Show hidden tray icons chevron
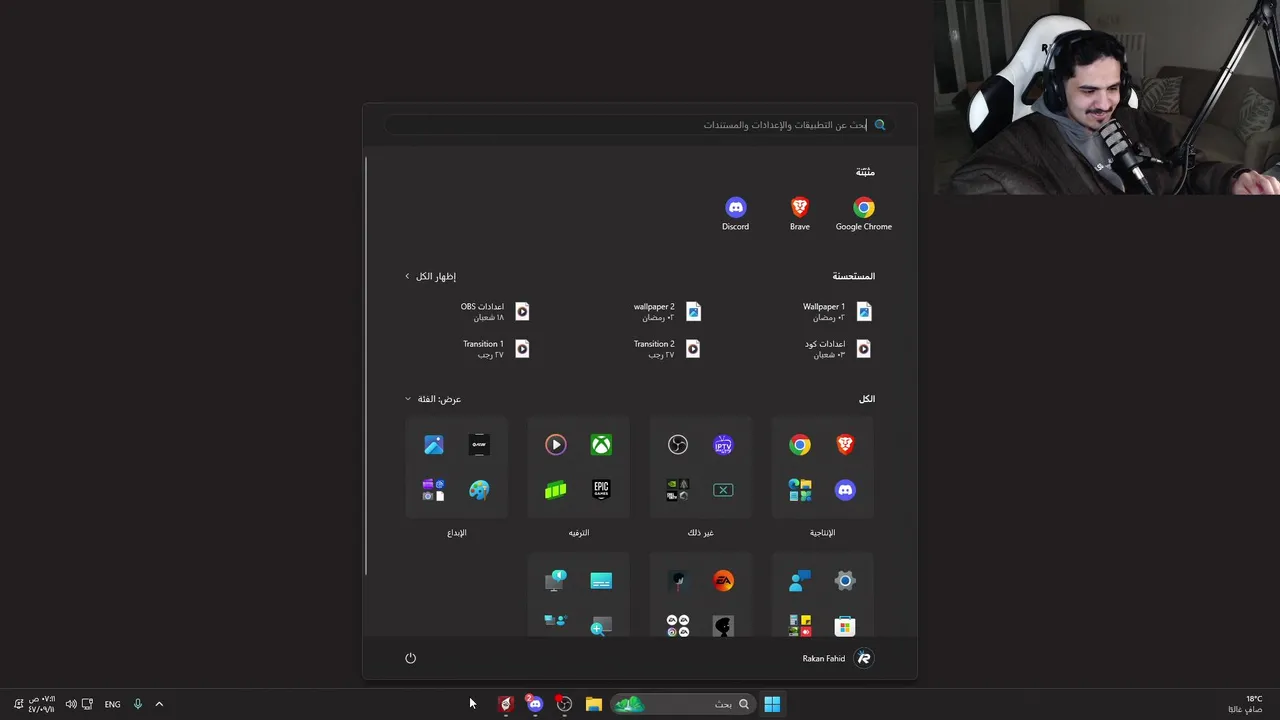This screenshot has width=1280, height=720. 159,704
